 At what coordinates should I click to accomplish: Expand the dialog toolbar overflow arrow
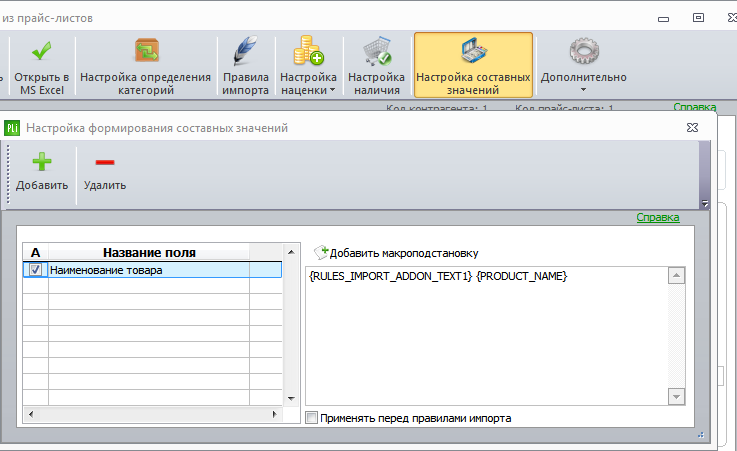coord(705,203)
